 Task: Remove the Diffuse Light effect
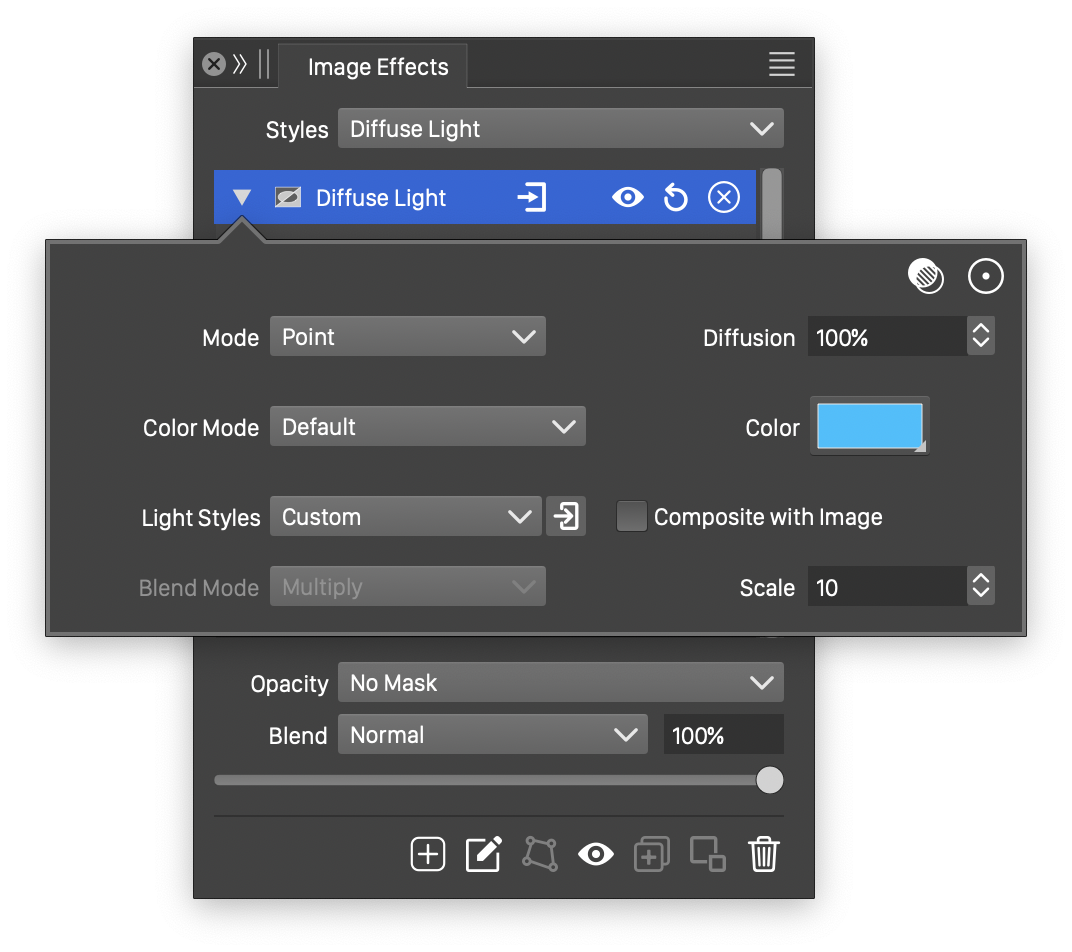coord(723,198)
